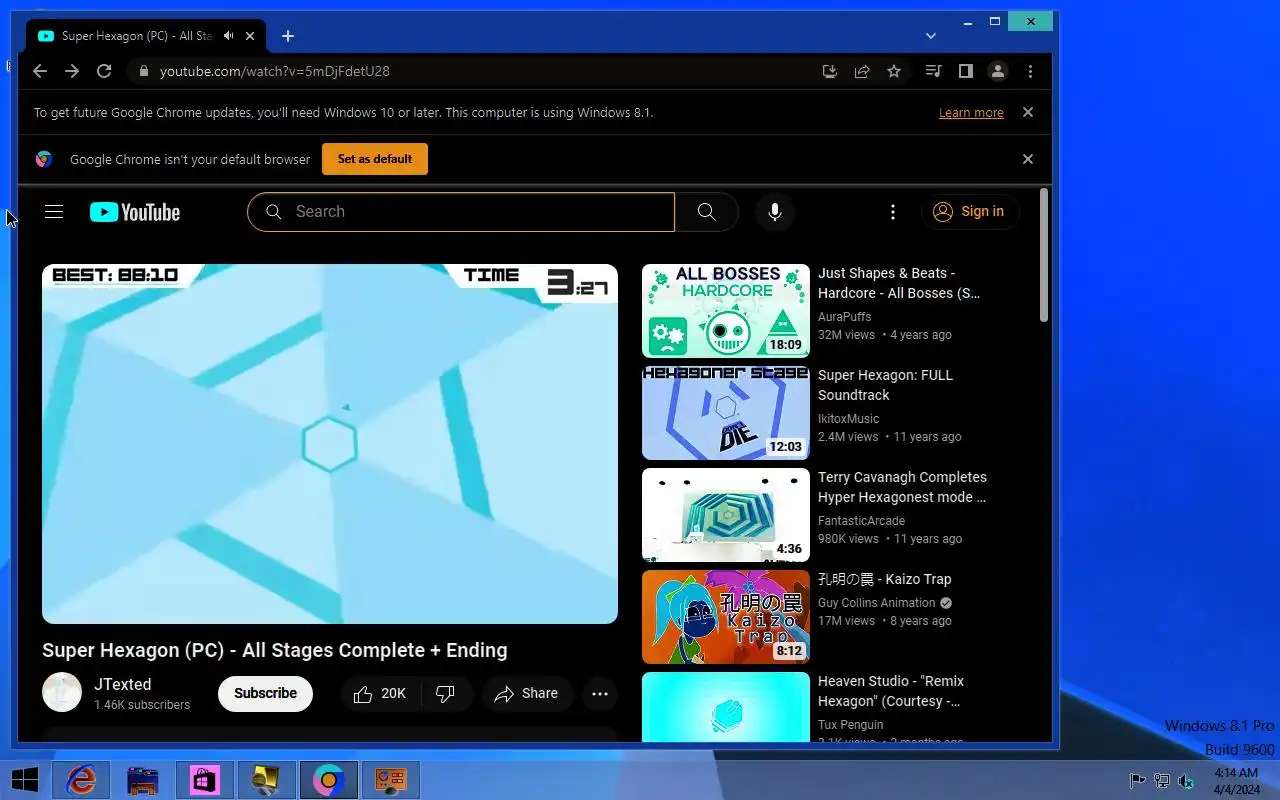
Task: Start voice search with the microphone
Action: point(775,212)
